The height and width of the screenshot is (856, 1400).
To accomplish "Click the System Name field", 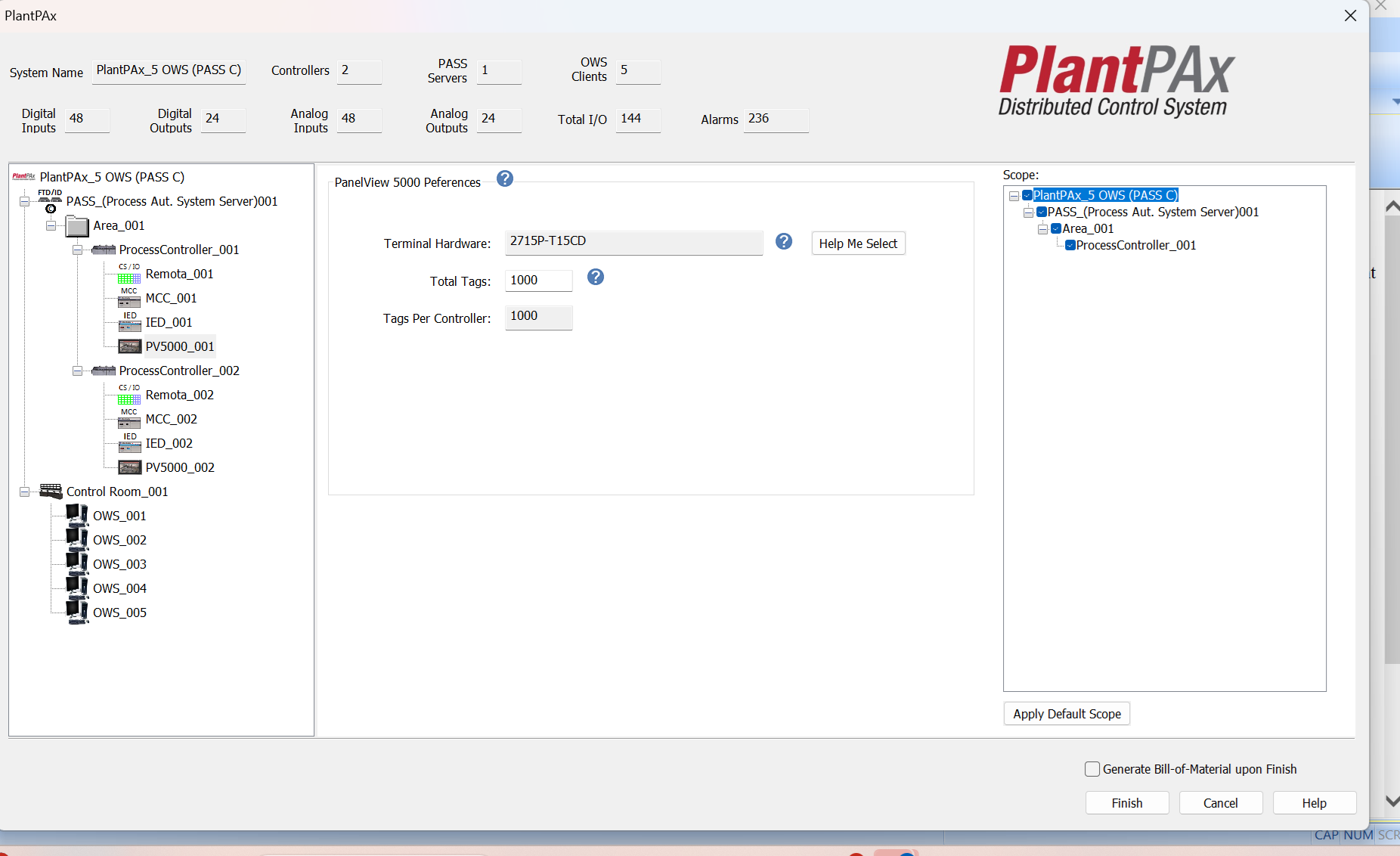I will [169, 71].
